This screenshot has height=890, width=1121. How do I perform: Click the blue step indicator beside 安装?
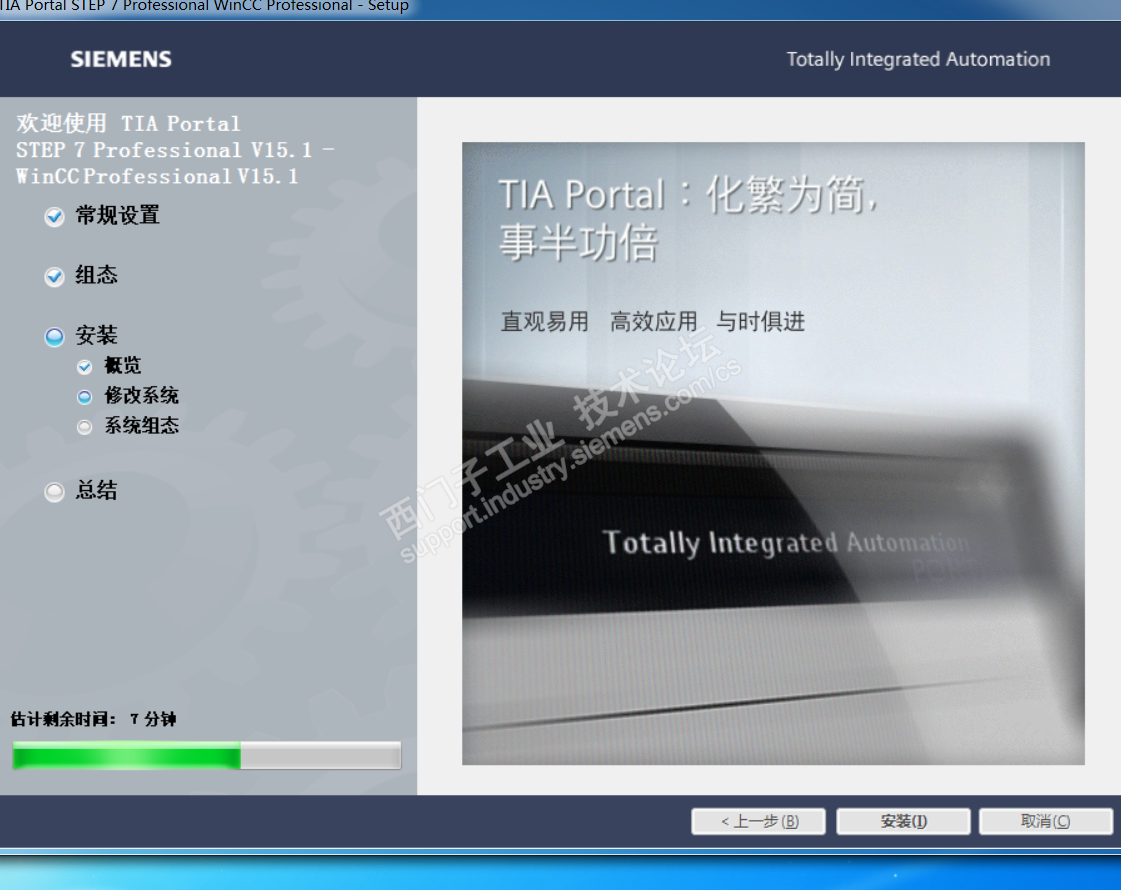pos(54,337)
